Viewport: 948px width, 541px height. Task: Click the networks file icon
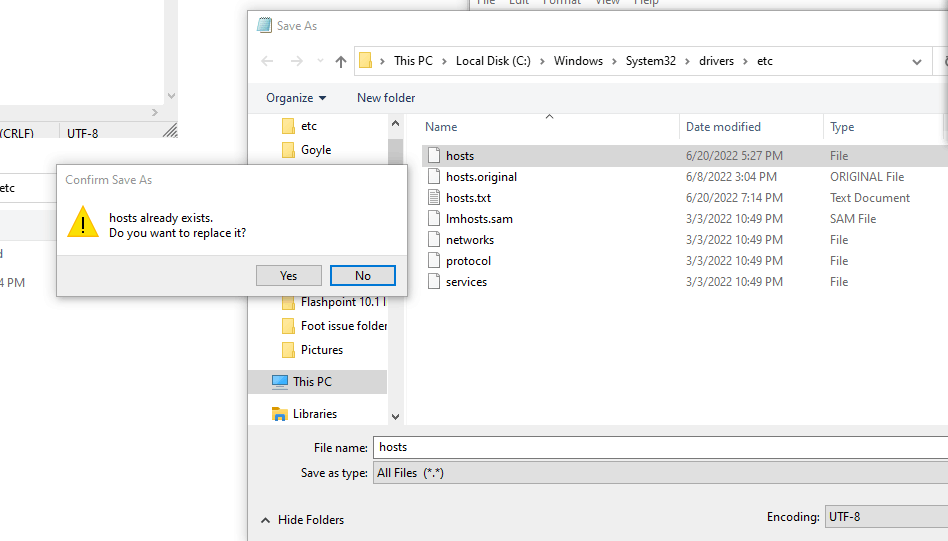(433, 239)
